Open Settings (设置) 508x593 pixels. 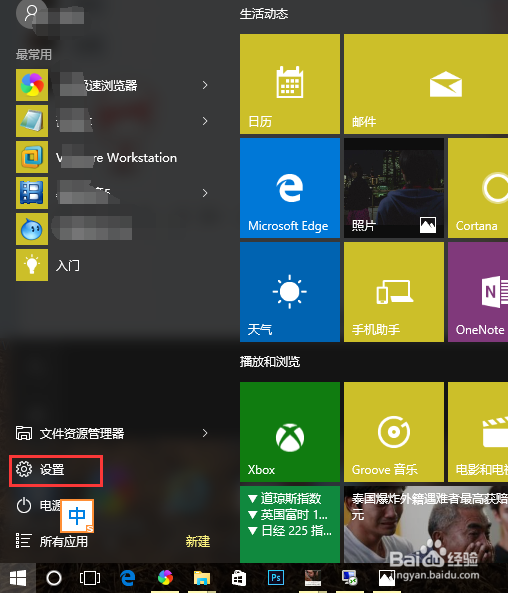pyautogui.click(x=56, y=470)
